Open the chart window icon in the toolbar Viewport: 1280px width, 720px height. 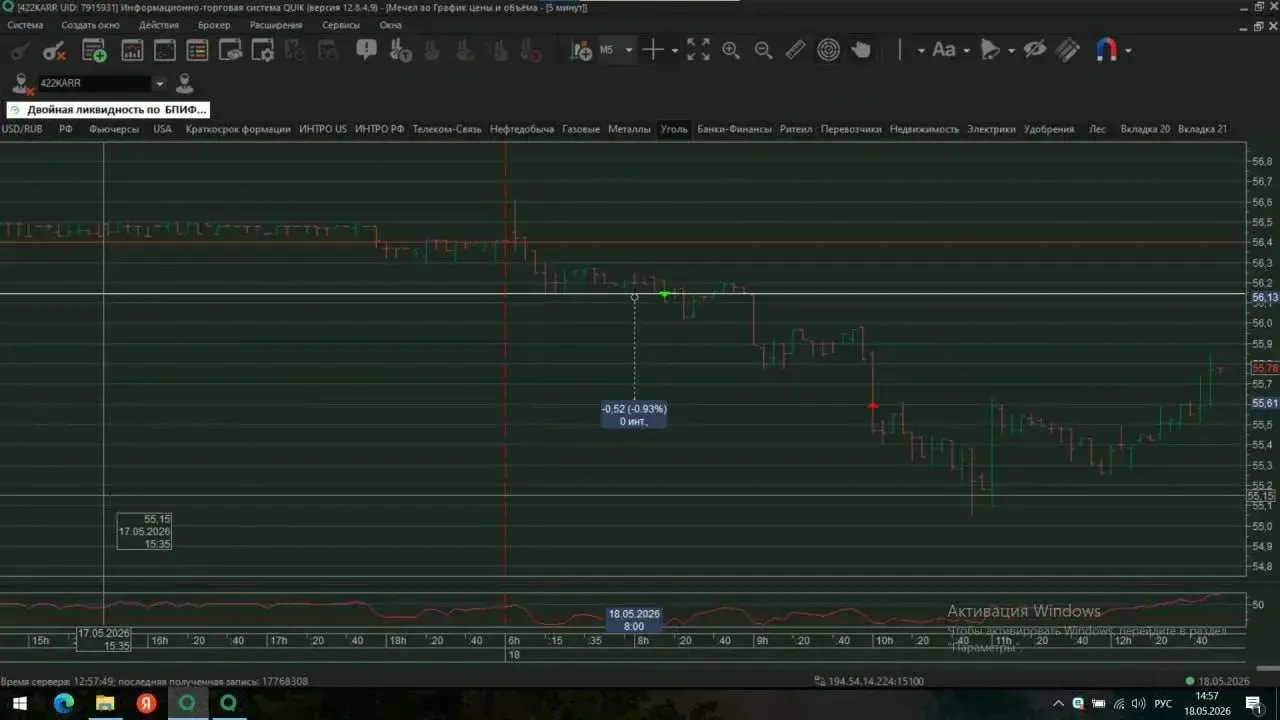(132, 50)
